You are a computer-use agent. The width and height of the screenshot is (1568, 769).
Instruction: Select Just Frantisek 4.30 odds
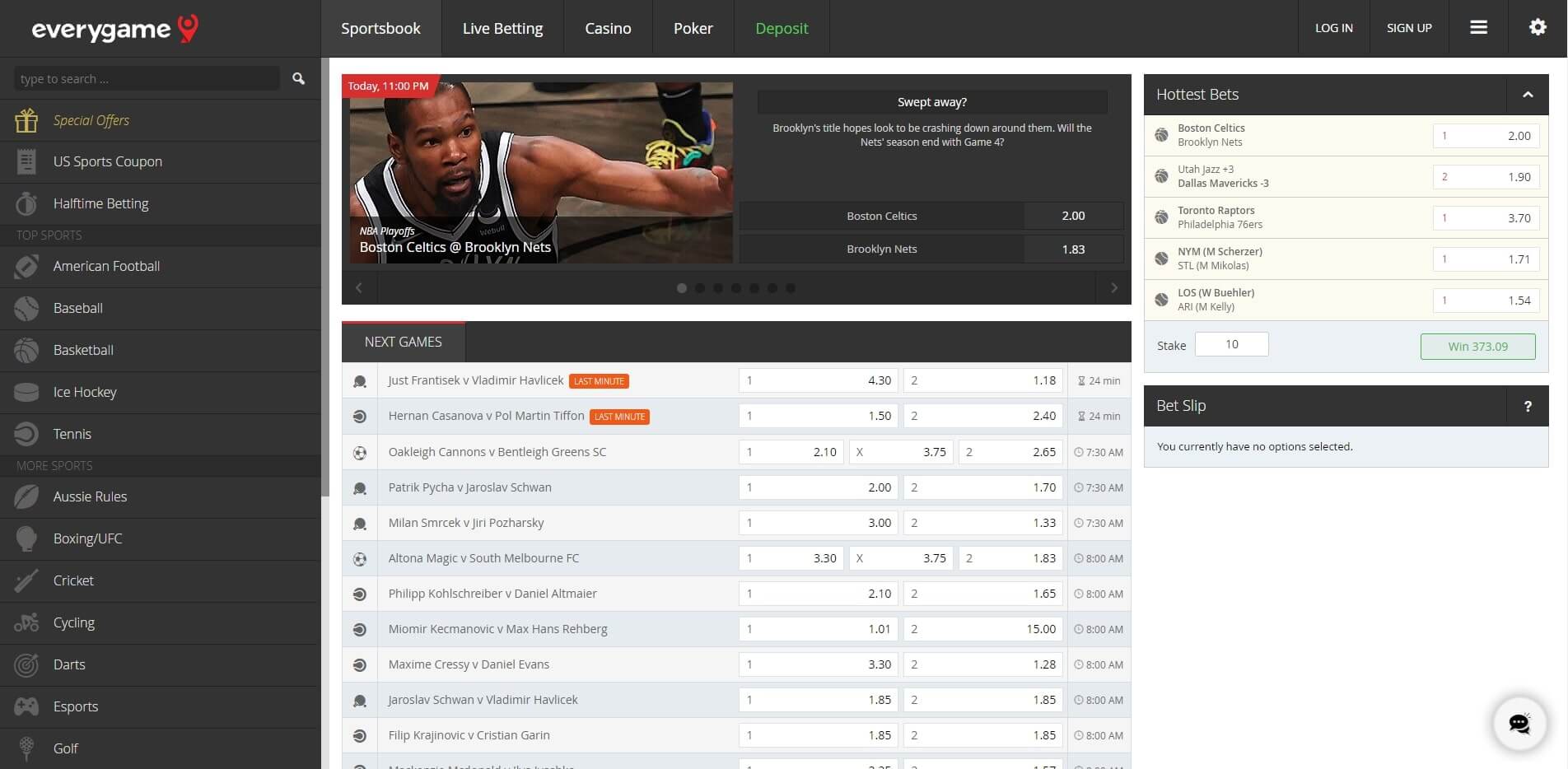818,380
